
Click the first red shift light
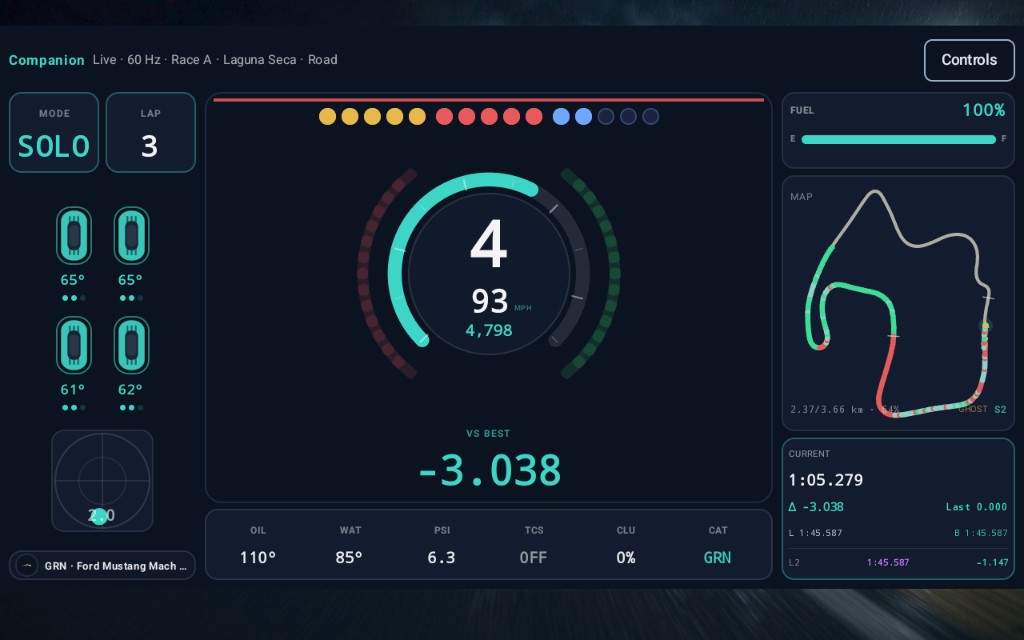point(444,116)
